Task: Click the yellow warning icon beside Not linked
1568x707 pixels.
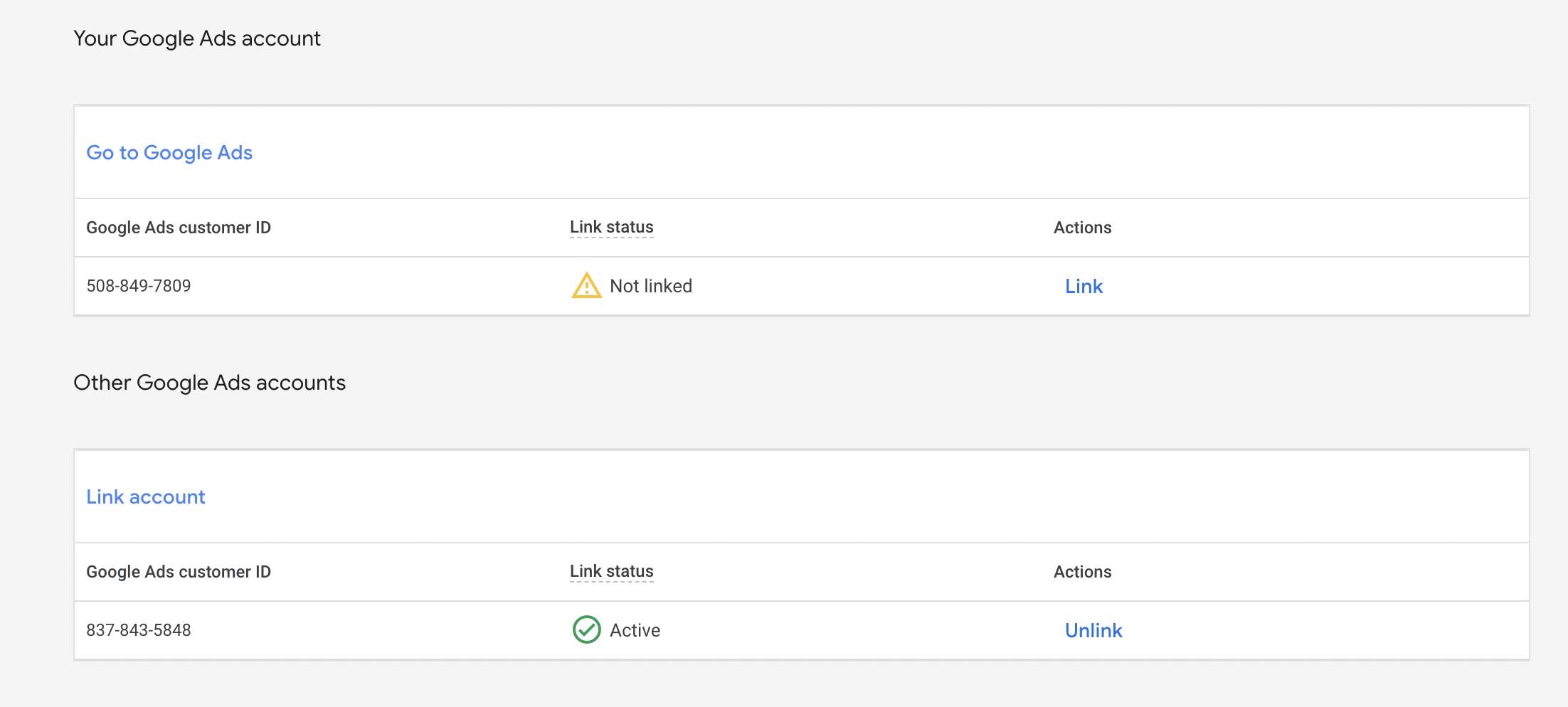Action: click(587, 285)
